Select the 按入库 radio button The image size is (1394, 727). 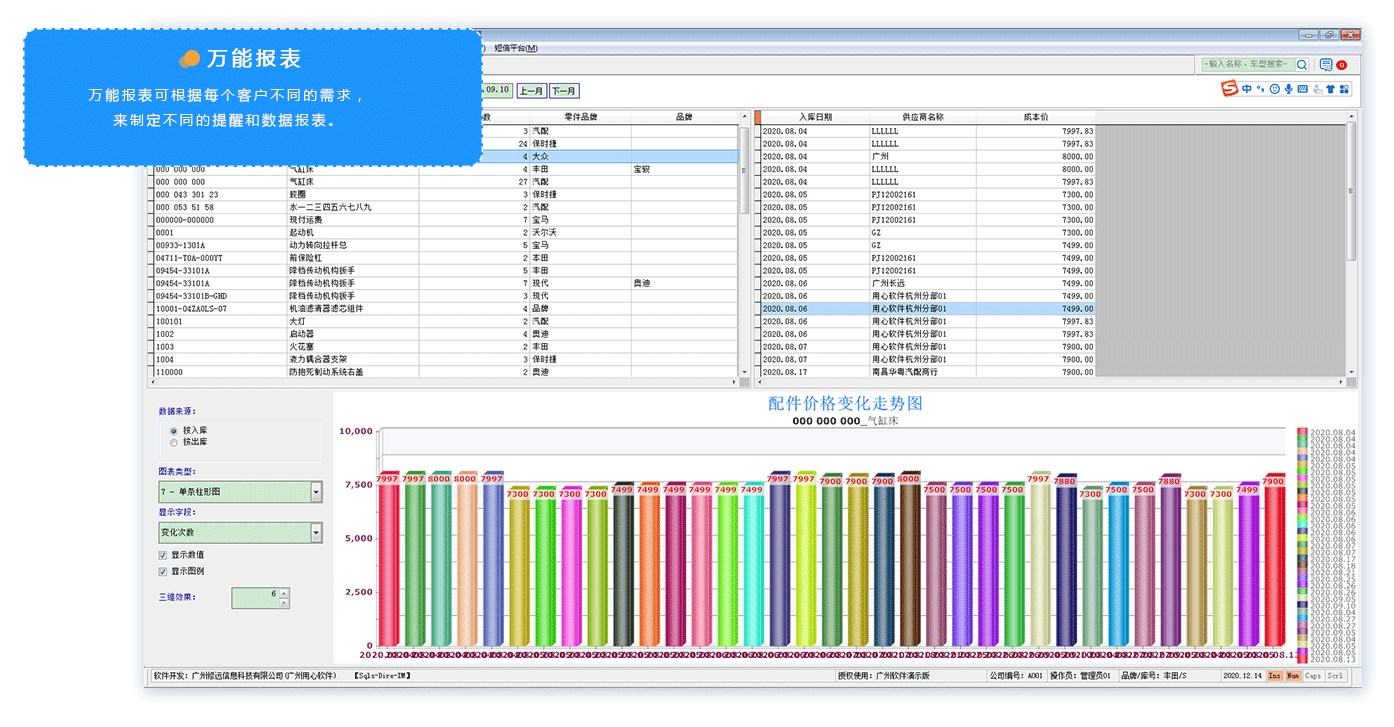(174, 430)
